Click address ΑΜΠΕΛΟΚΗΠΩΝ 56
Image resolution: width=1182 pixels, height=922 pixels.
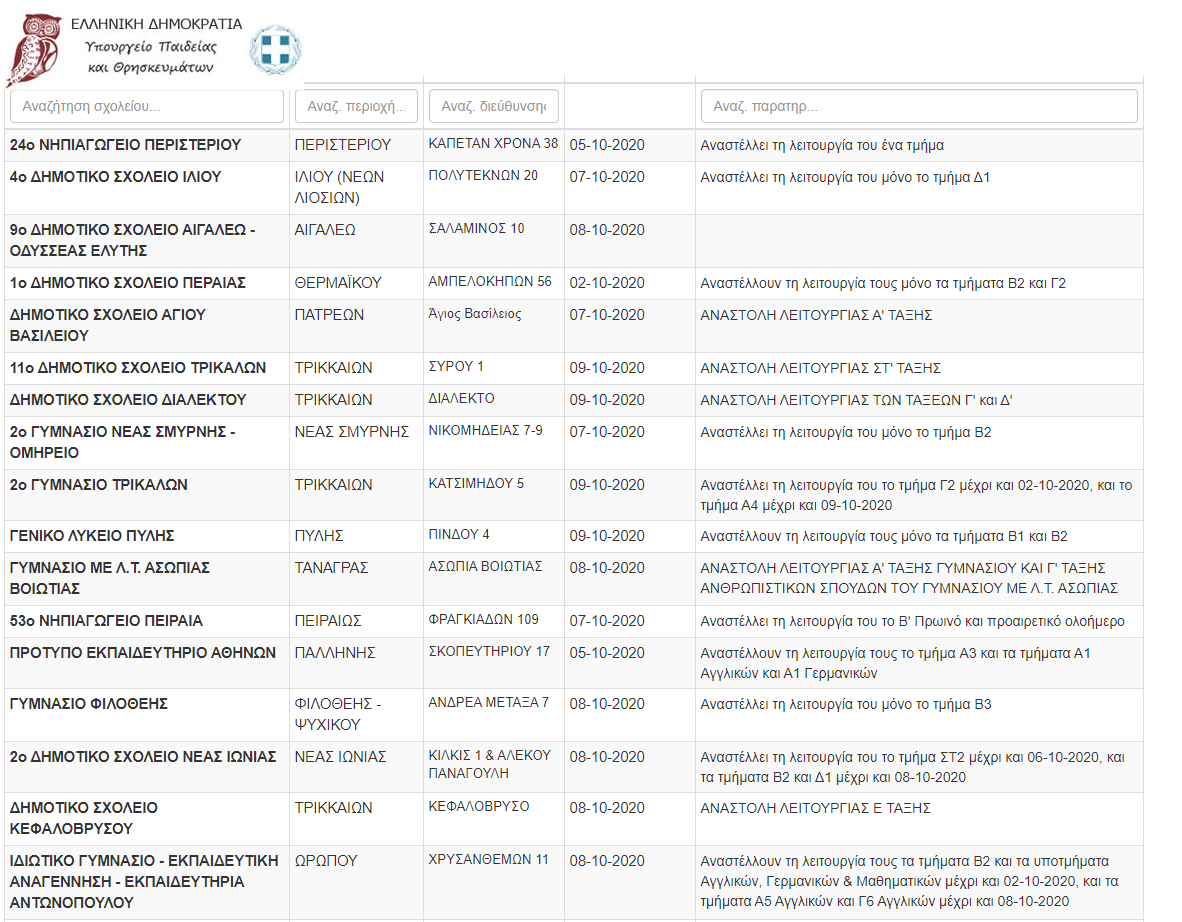tap(490, 281)
